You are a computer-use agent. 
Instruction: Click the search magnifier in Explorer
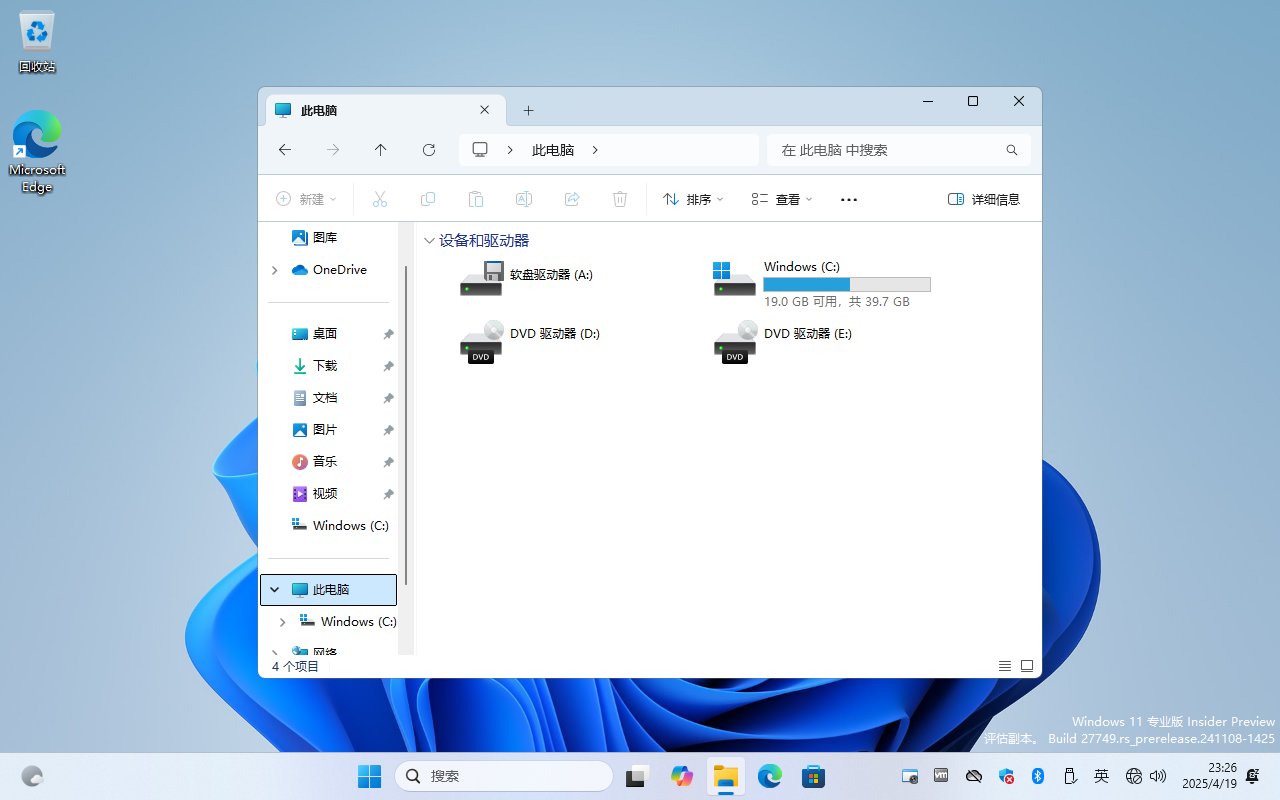point(1012,150)
